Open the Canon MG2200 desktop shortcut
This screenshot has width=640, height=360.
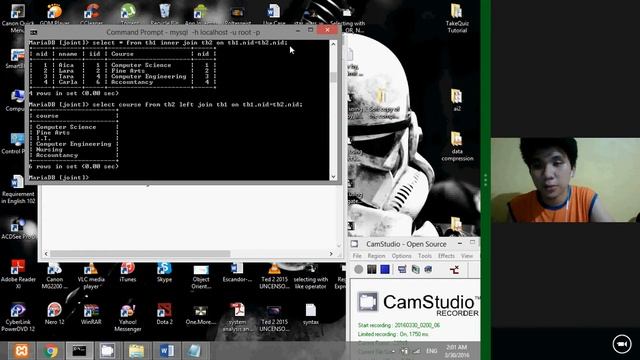(54, 276)
